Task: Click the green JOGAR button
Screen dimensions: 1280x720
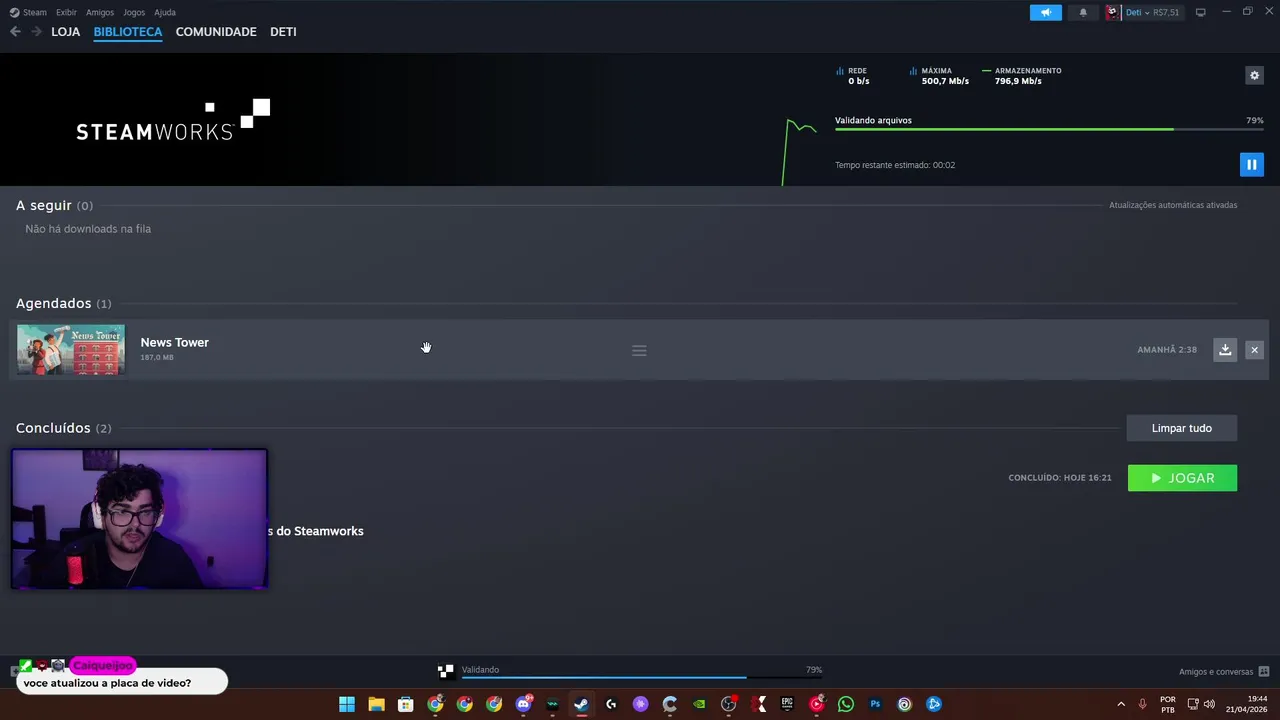Action: (1182, 478)
